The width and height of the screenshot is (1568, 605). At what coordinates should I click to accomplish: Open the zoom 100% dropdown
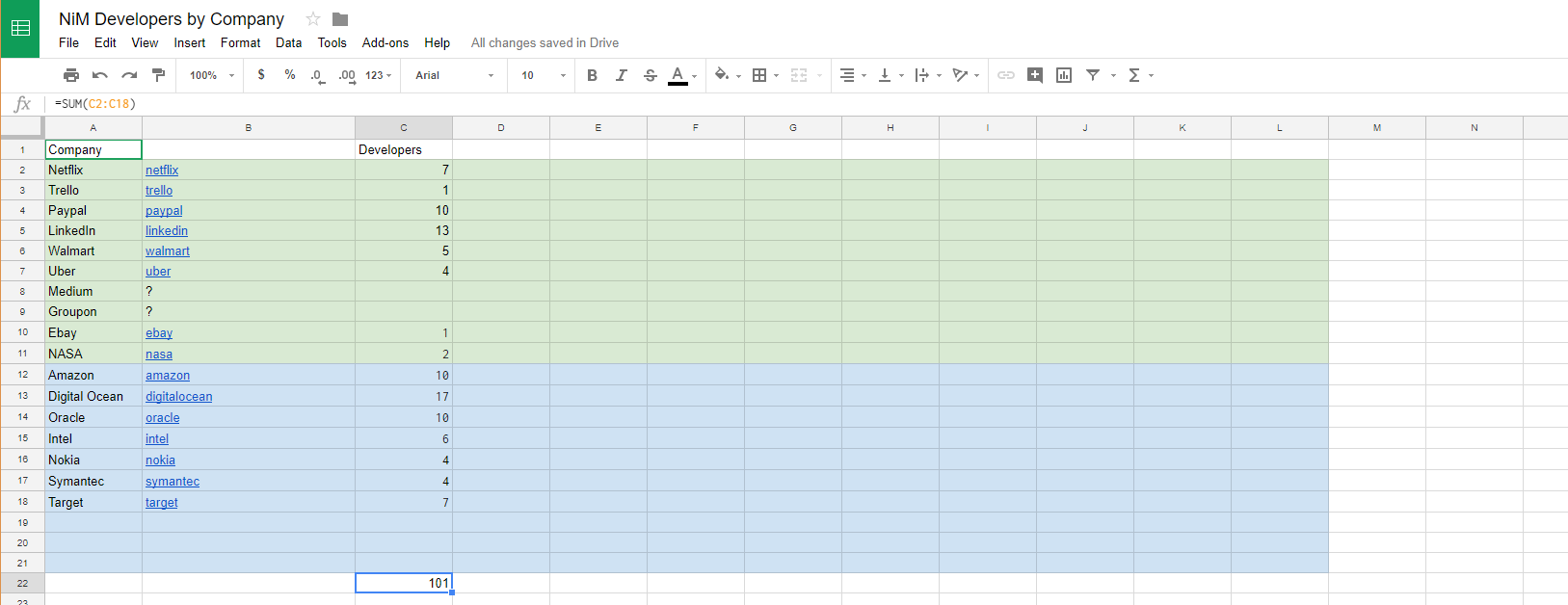pos(212,75)
